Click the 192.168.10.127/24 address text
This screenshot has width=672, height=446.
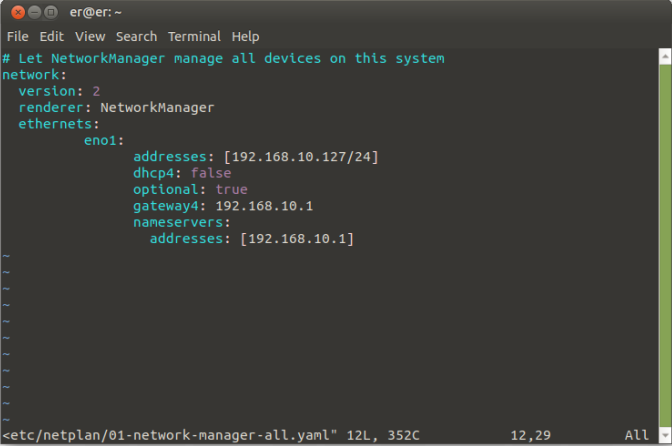301,156
